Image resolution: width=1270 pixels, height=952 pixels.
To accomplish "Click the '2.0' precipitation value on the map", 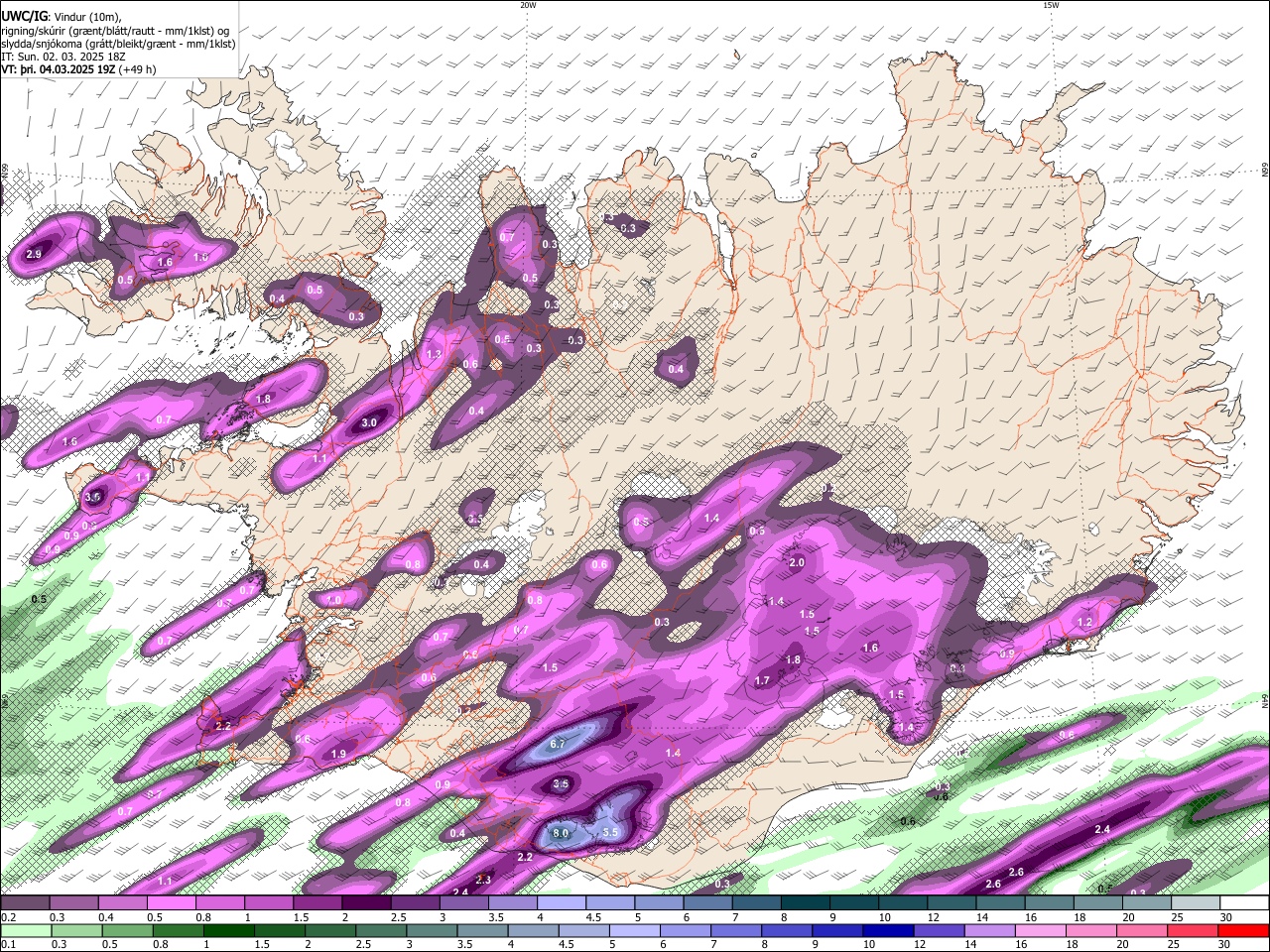I will (x=797, y=562).
